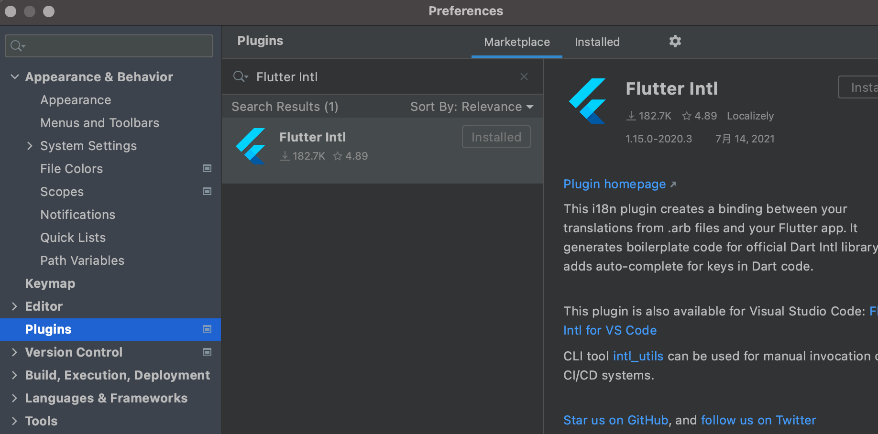878x434 pixels.
Task: Click the Installed button for Flutter Intl
Action: tap(496, 137)
